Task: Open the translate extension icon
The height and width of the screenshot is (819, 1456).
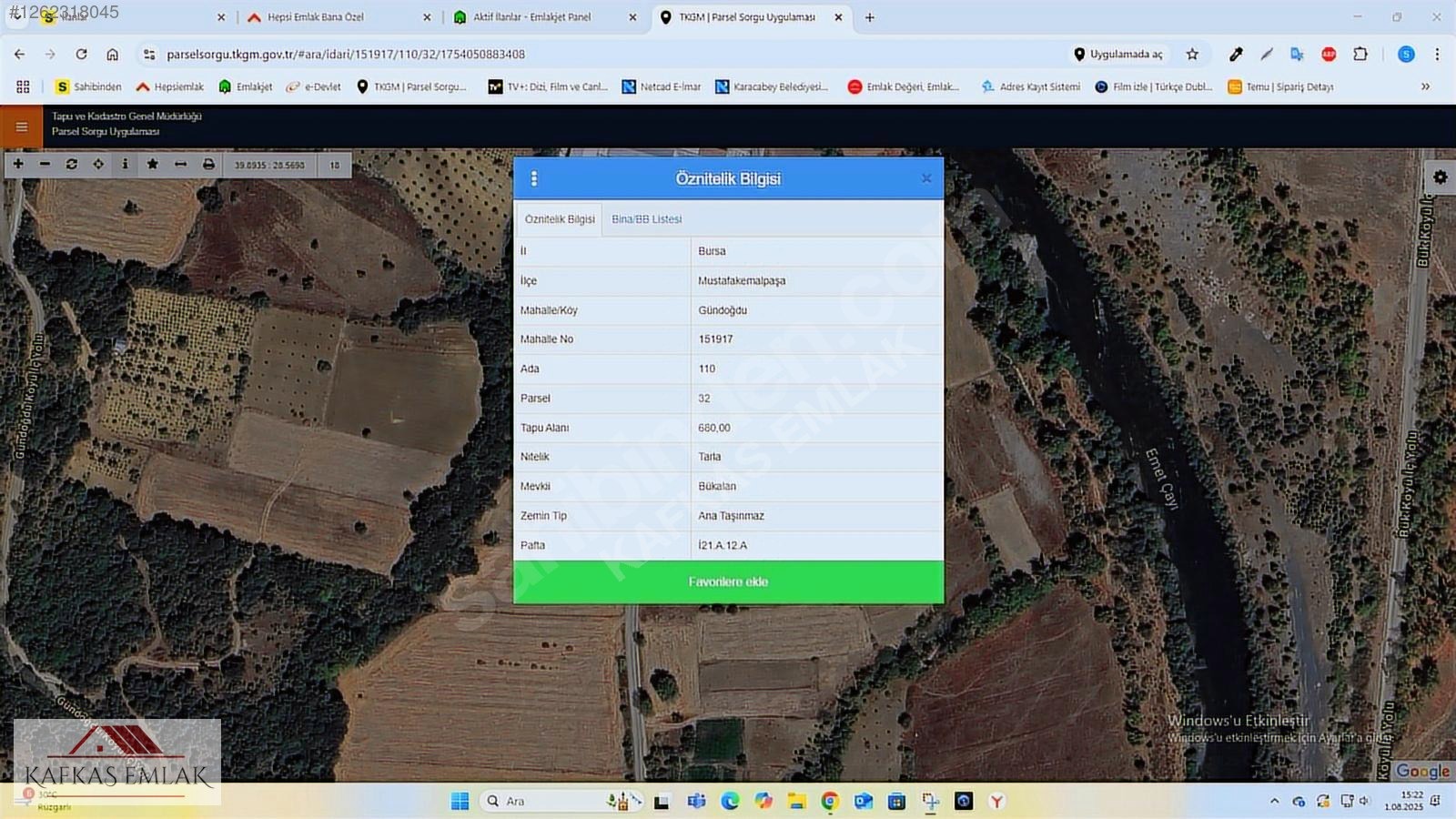Action: click(x=1297, y=55)
